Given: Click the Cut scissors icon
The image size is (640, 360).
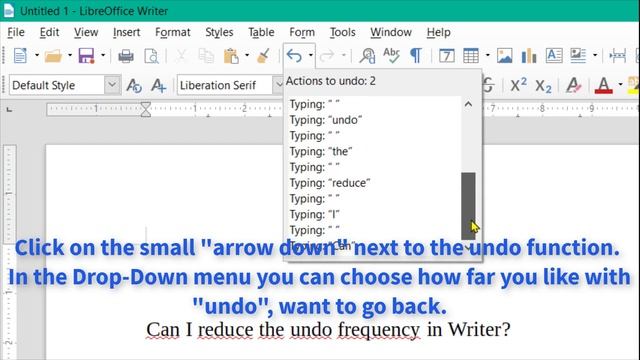Looking at the screenshot, I should tap(181, 56).
